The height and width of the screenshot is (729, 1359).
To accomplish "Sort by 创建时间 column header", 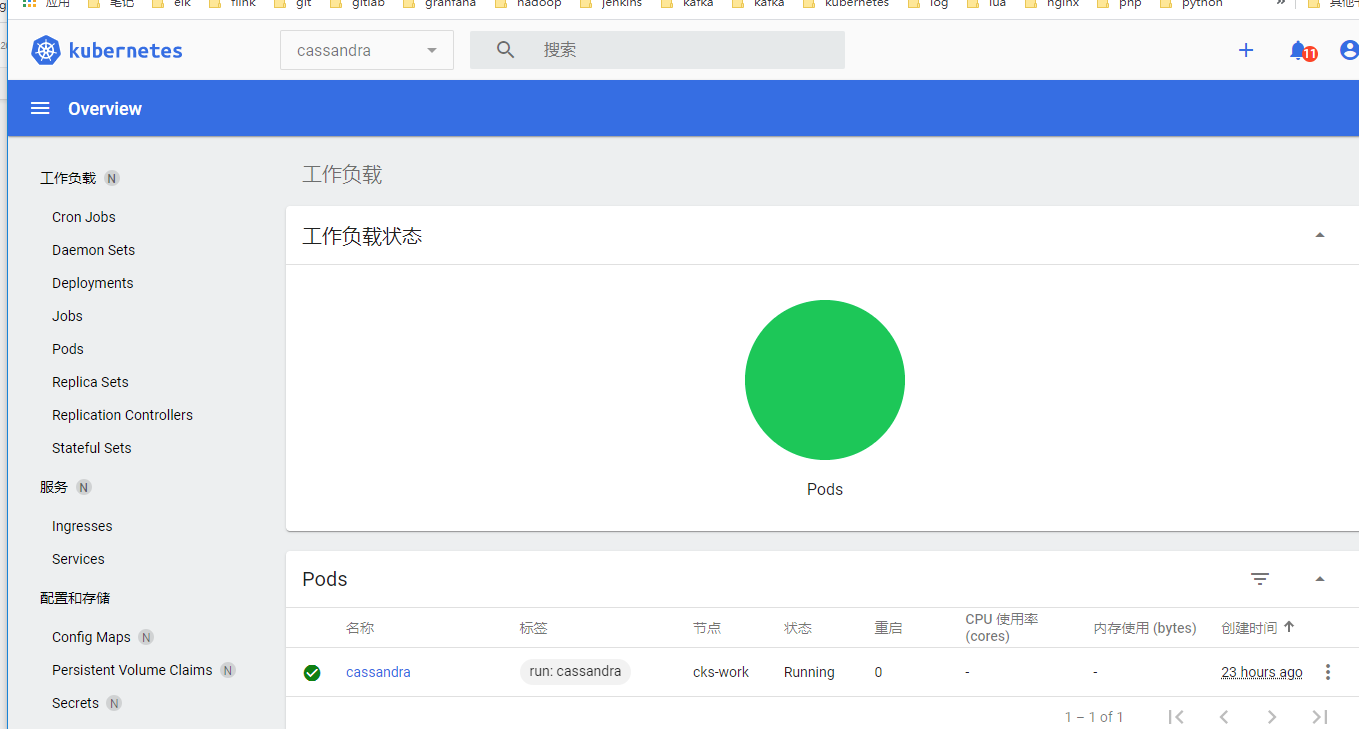I will tap(1249, 628).
